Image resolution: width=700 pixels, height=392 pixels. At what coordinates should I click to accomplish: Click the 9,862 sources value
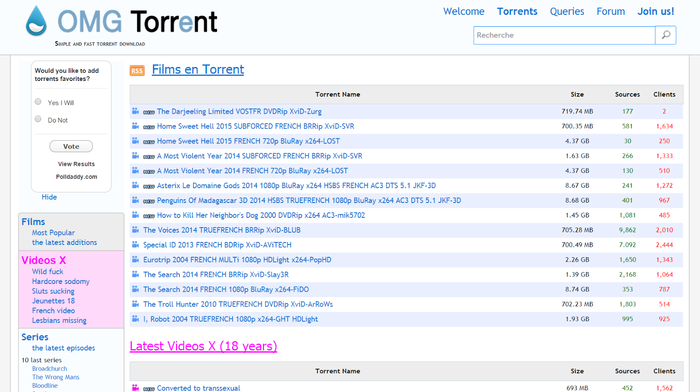pyautogui.click(x=627, y=230)
